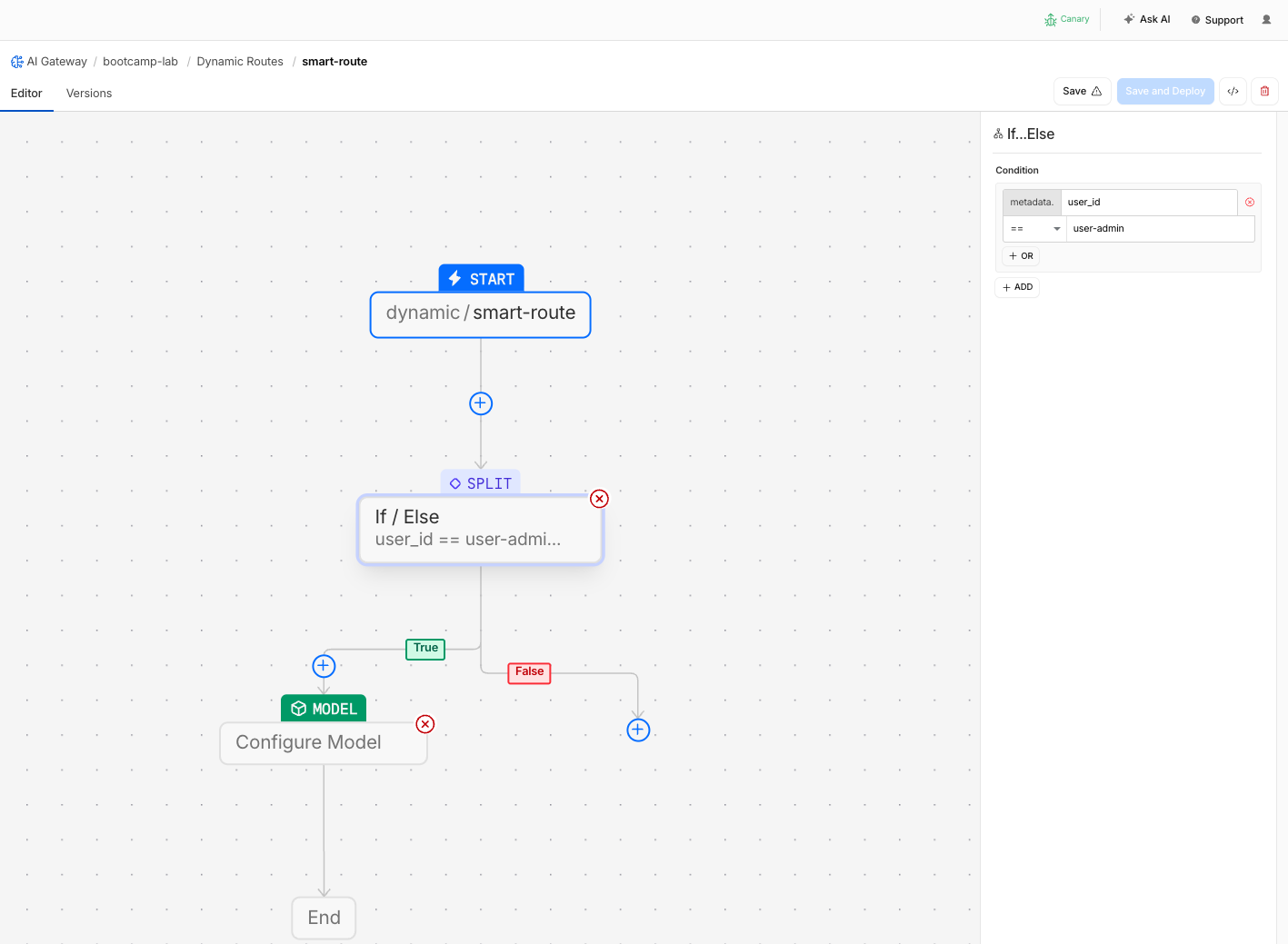Open the Support link

click(x=1217, y=20)
